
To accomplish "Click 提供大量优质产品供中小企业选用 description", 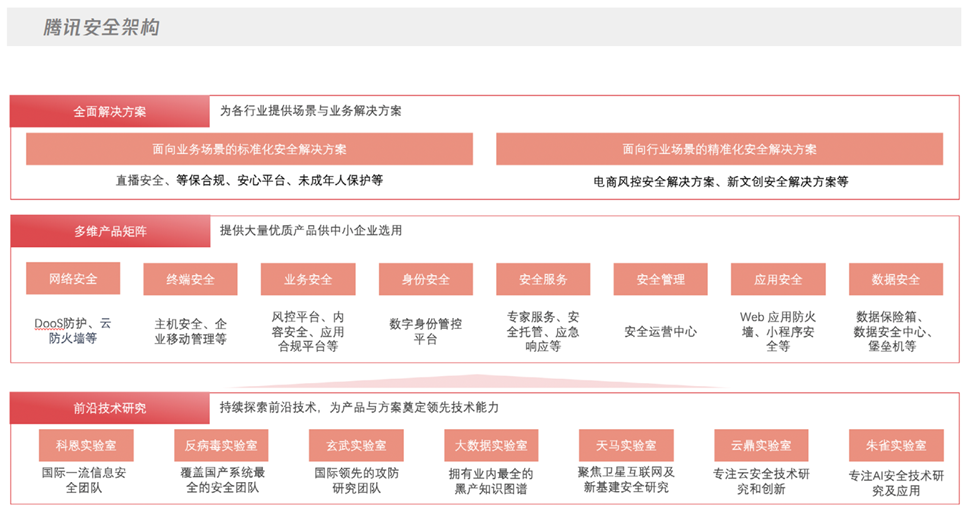I will pos(311,231).
